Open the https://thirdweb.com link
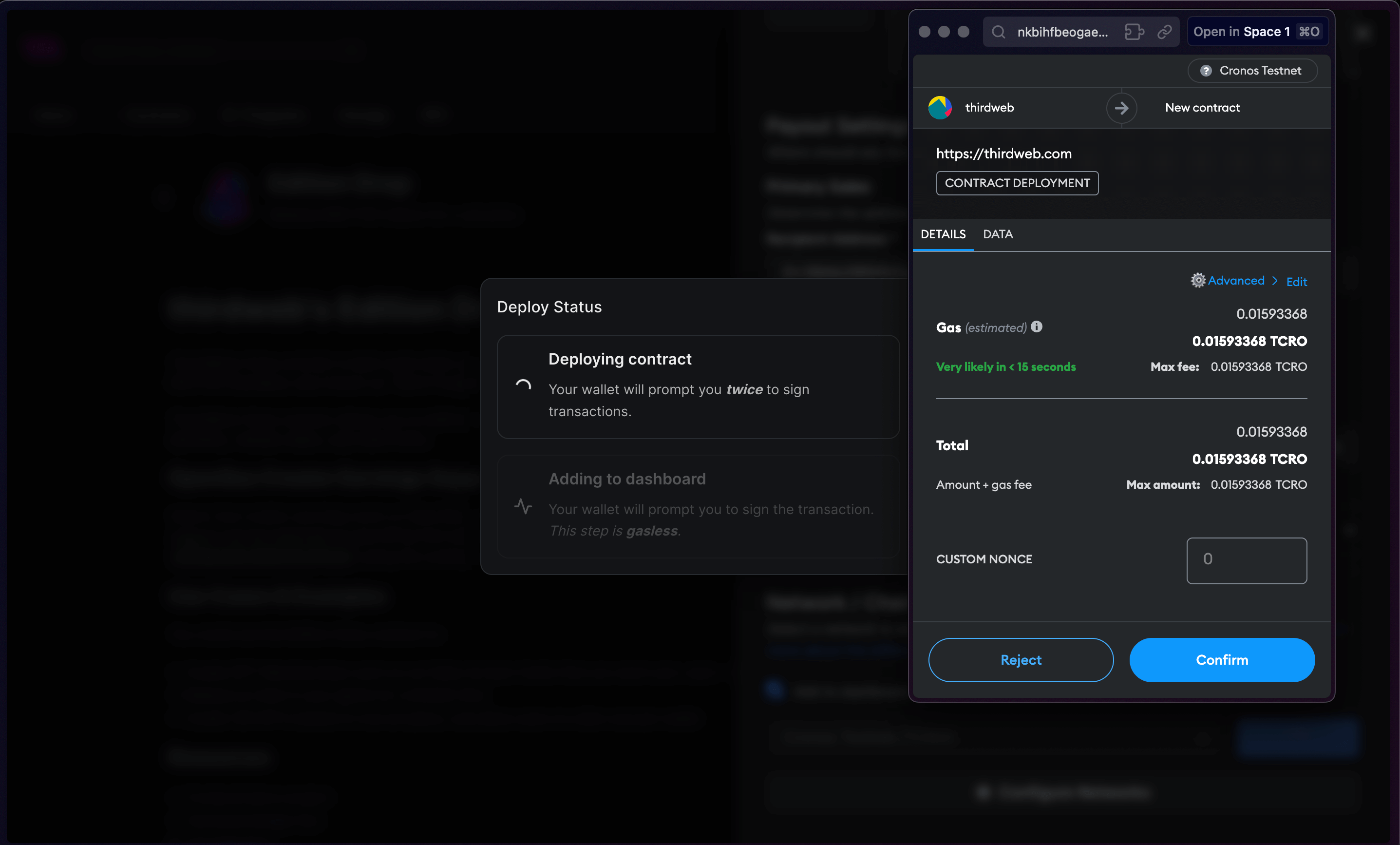The width and height of the screenshot is (1400, 845). 1003,154
